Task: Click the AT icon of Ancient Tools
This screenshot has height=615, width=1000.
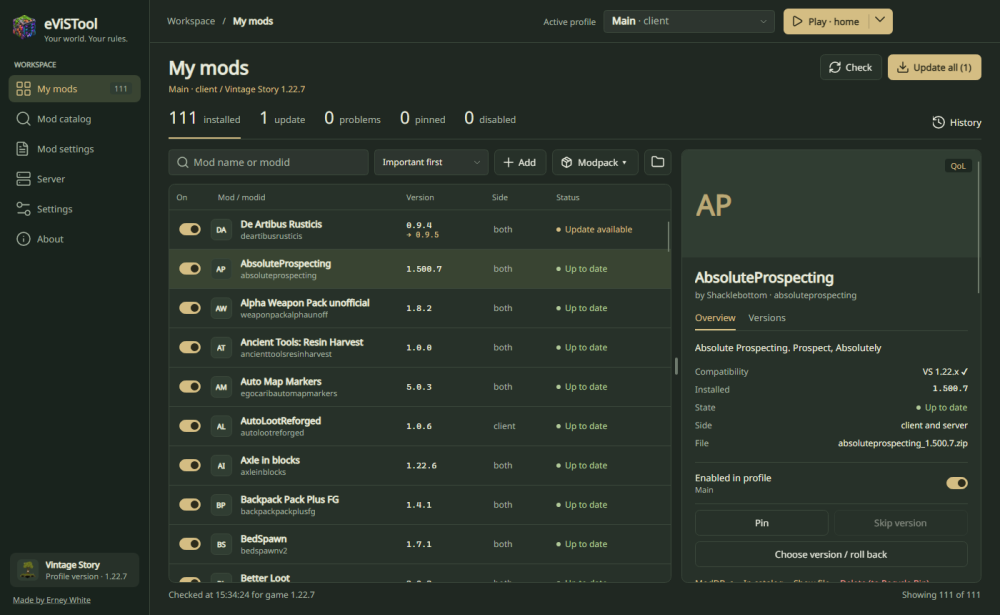Action: coord(221,348)
